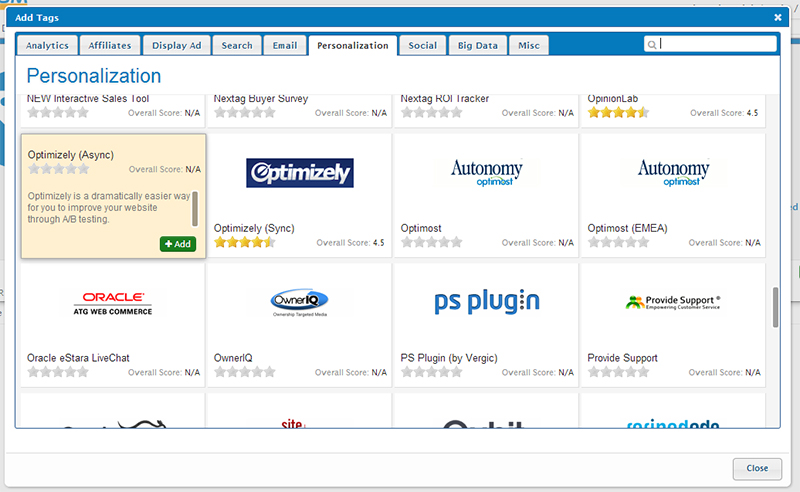The image size is (800, 492).
Task: Focus the tag search input field
Action: click(710, 44)
